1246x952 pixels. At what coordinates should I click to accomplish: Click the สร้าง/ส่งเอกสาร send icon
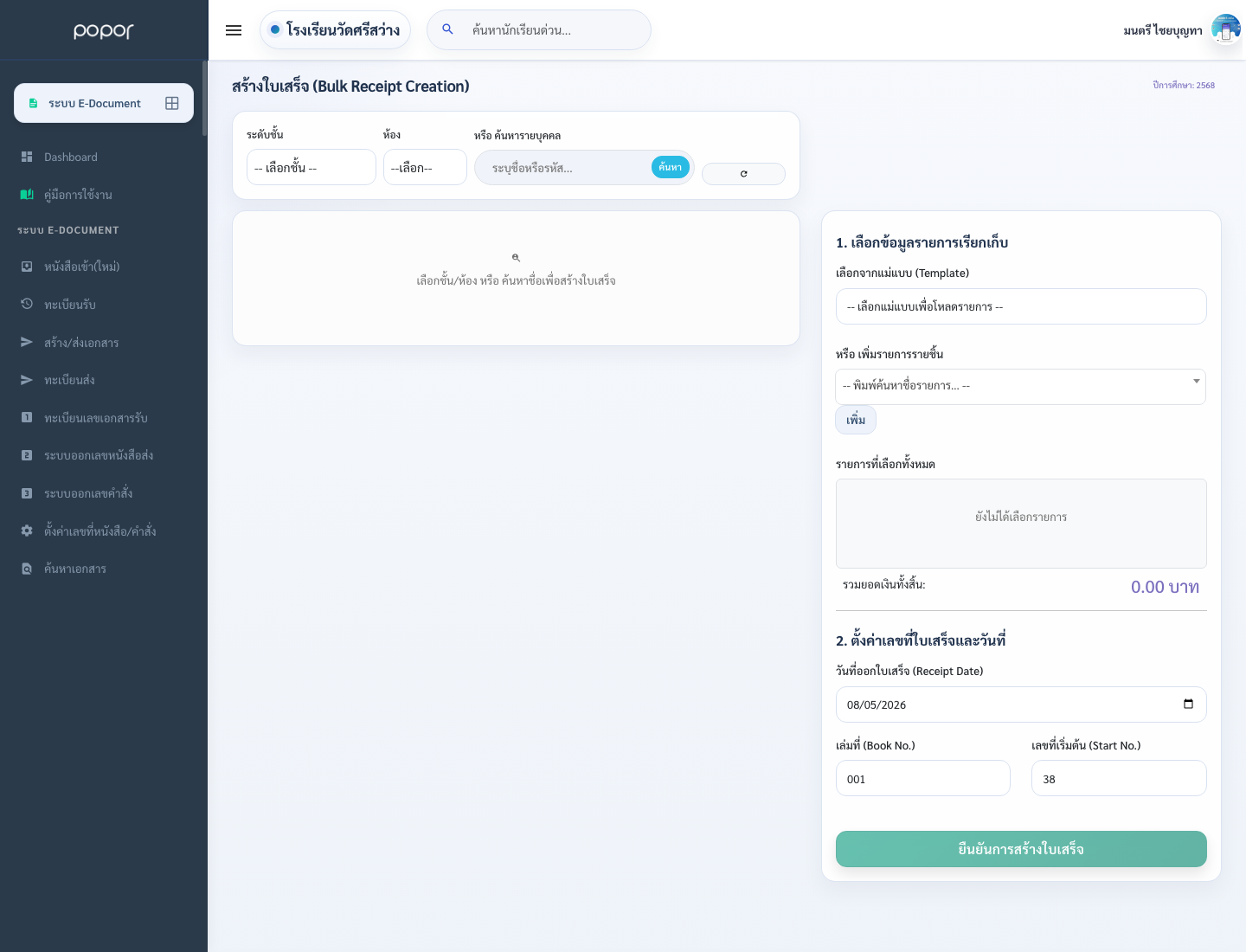27,342
